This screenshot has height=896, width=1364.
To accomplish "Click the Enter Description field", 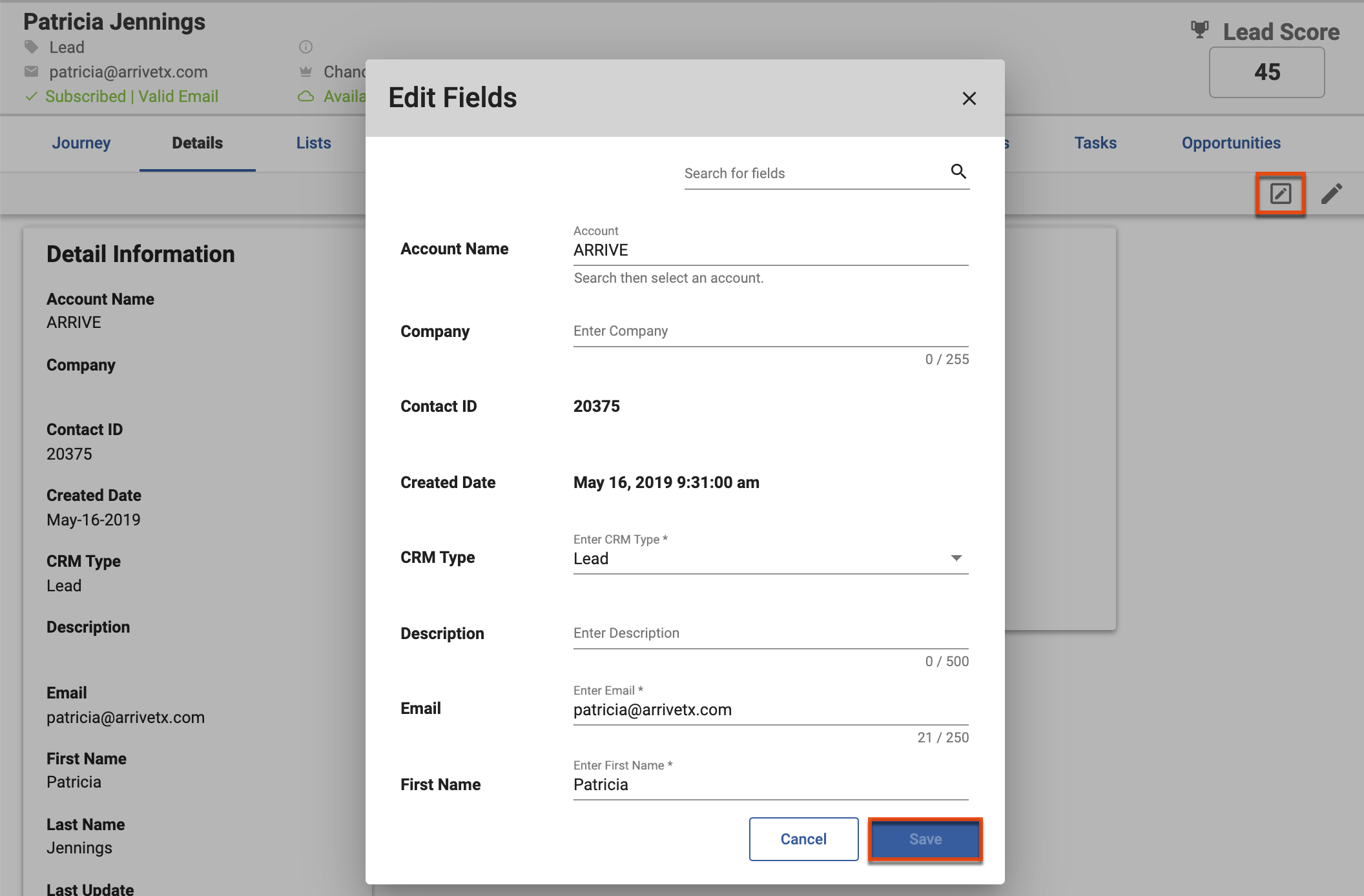I will (x=770, y=633).
